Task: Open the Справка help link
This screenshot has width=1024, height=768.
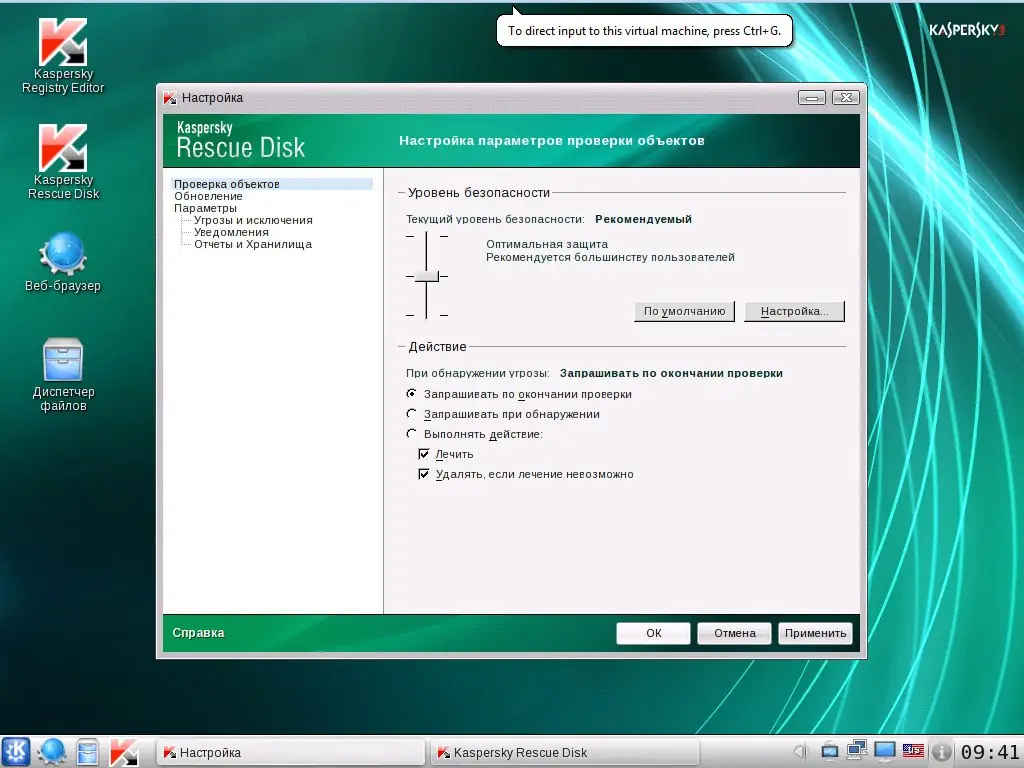Action: (x=199, y=633)
